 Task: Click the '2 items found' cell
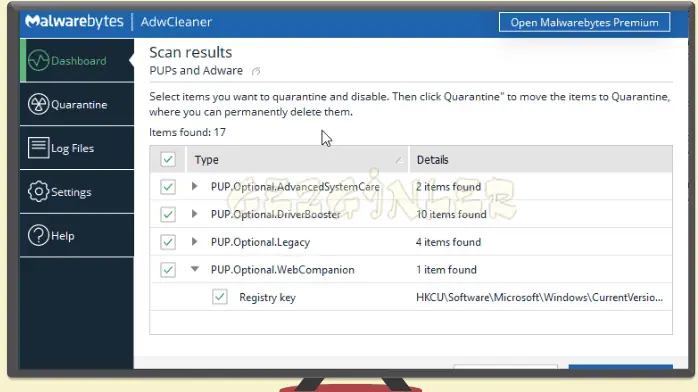click(448, 187)
